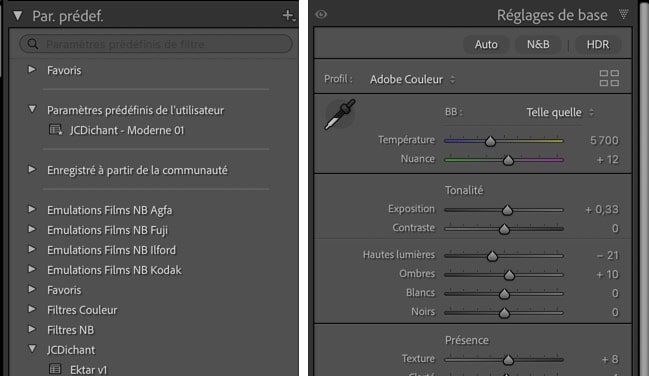Expand the first Favoris group at top
Screen dimensions: 649x376
click(x=32, y=70)
